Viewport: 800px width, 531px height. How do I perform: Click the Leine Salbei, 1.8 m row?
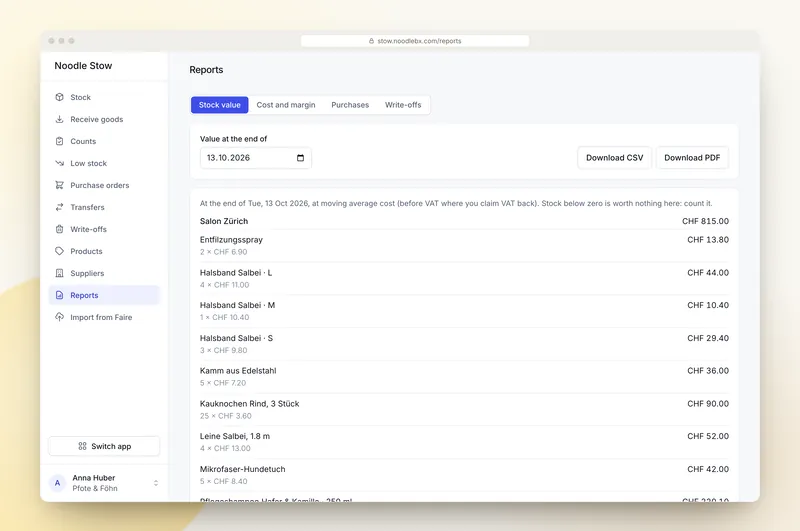[x=464, y=442]
